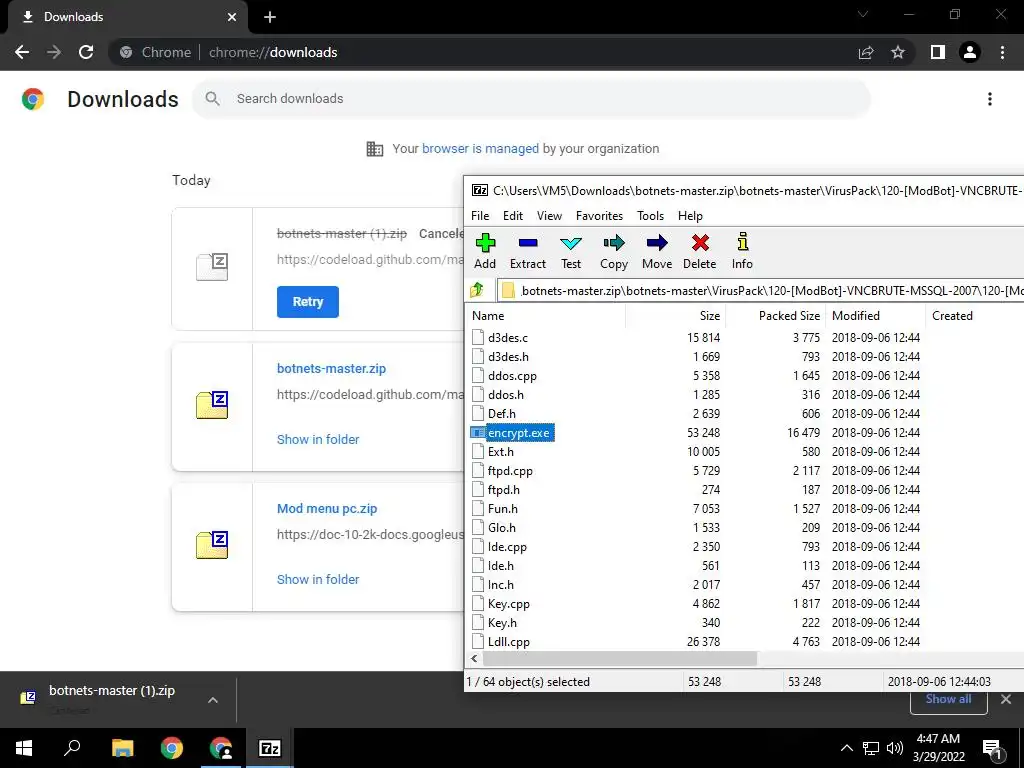The height and width of the screenshot is (768, 1024).
Task: Go back in Chrome
Action: pyautogui.click(x=22, y=52)
